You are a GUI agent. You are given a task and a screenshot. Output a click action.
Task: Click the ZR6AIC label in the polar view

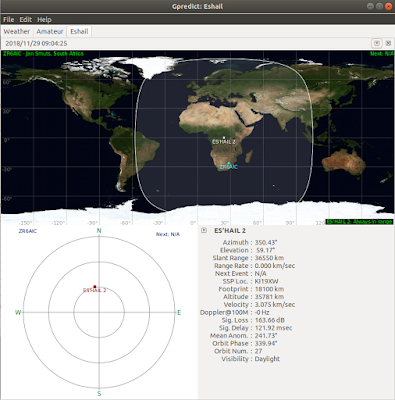coord(28,231)
